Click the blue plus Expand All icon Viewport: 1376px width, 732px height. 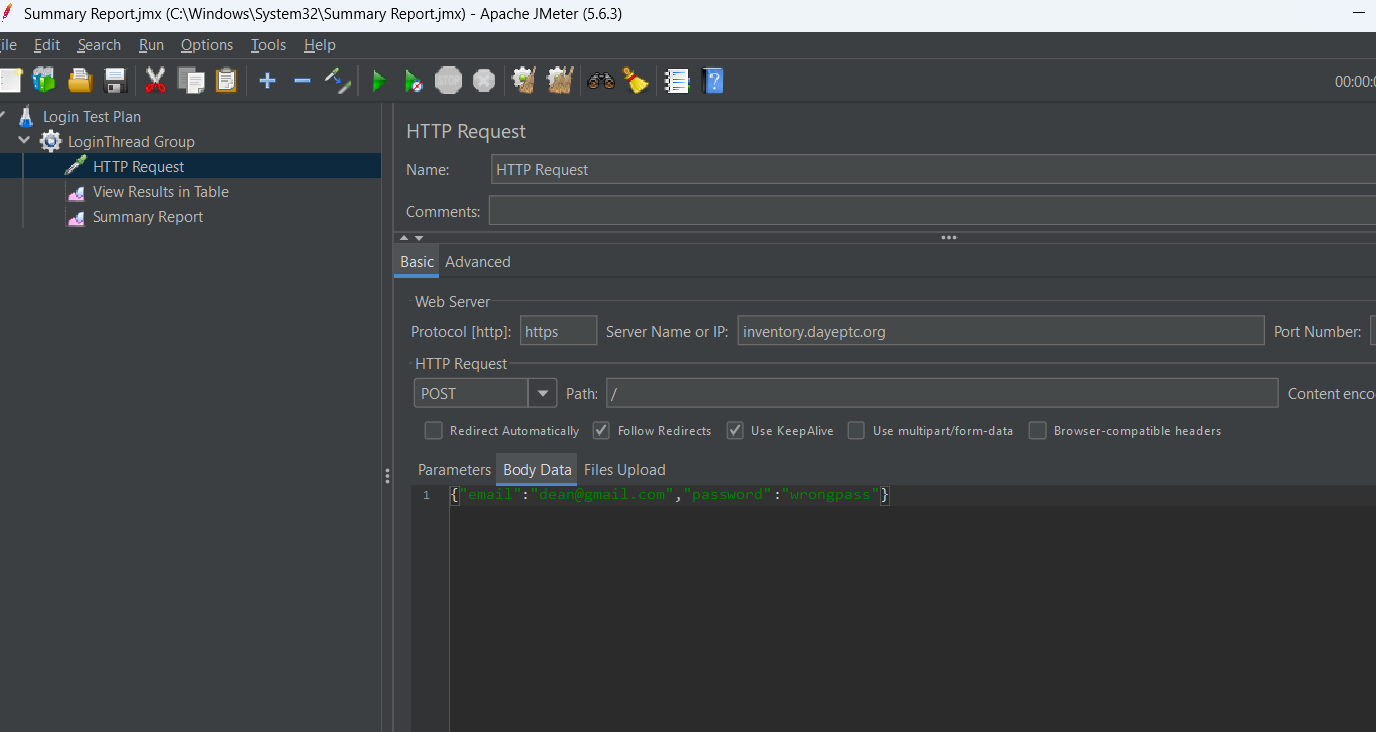click(267, 81)
